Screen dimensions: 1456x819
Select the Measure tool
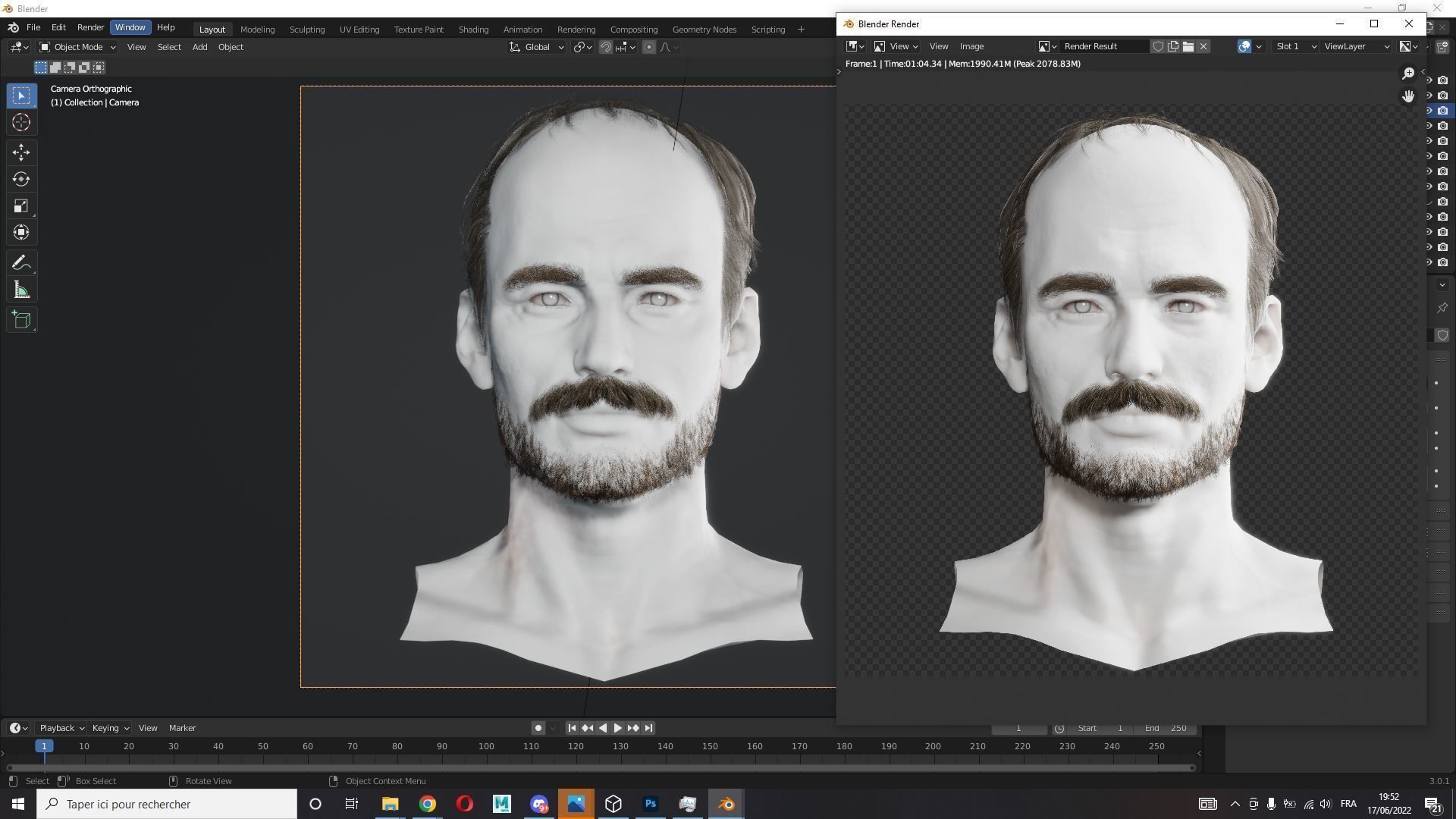click(x=21, y=290)
